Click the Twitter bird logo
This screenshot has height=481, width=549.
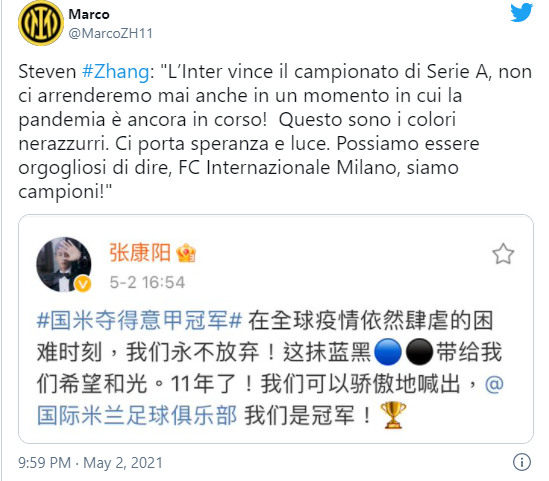tap(521, 12)
